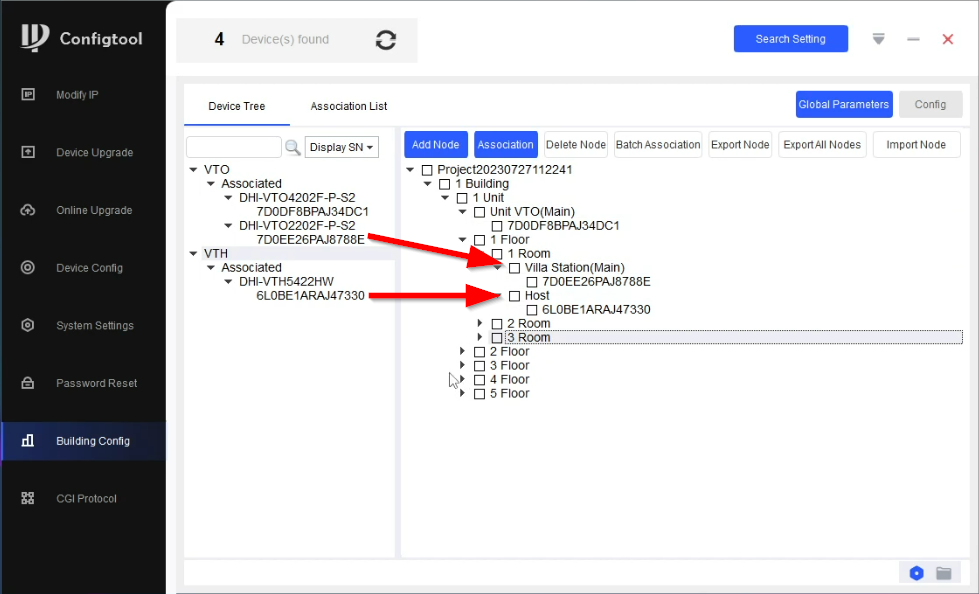Click the Device Upgrade sidebar icon
The width and height of the screenshot is (979, 594).
28,152
